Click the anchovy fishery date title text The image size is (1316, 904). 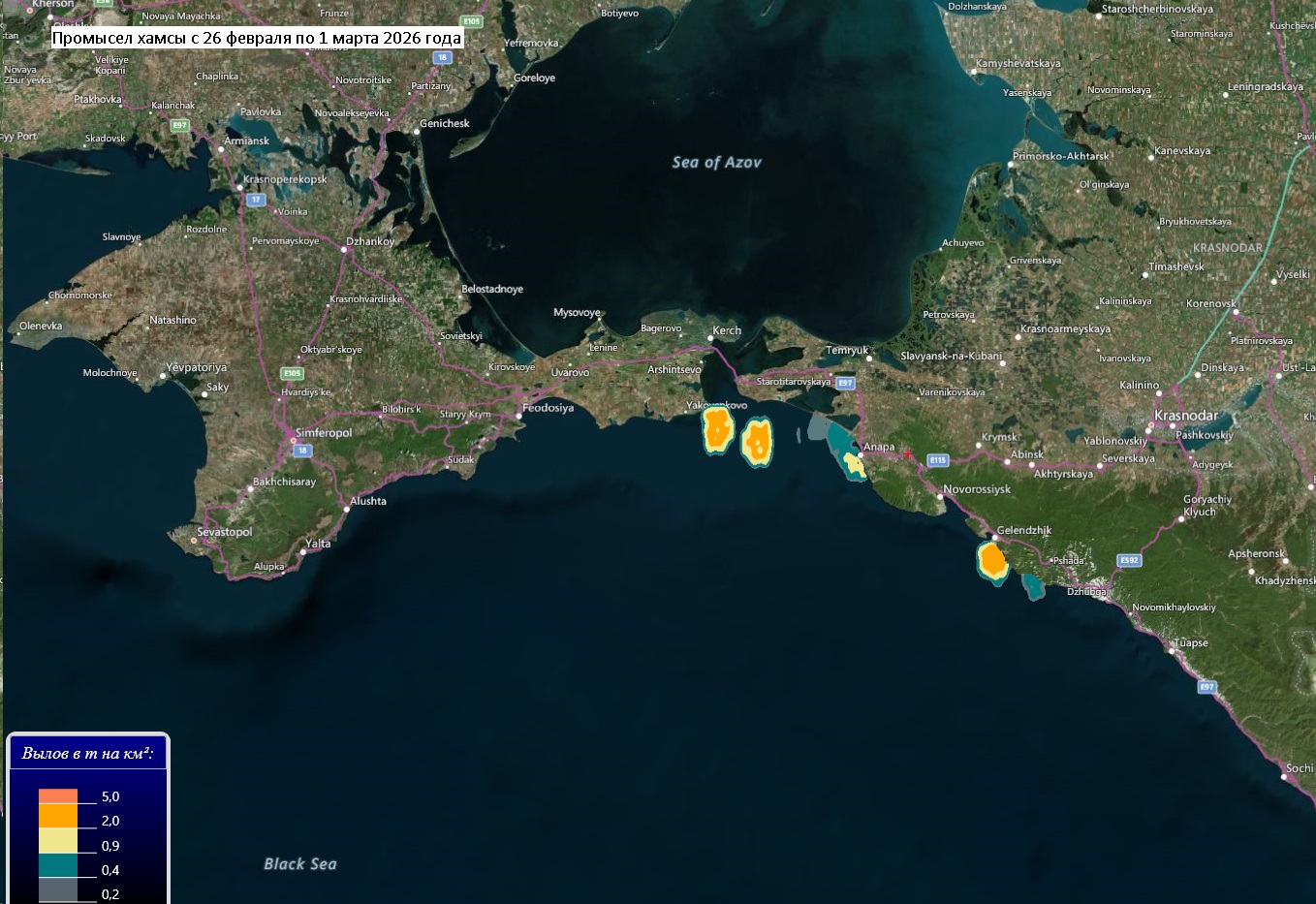tap(257, 39)
